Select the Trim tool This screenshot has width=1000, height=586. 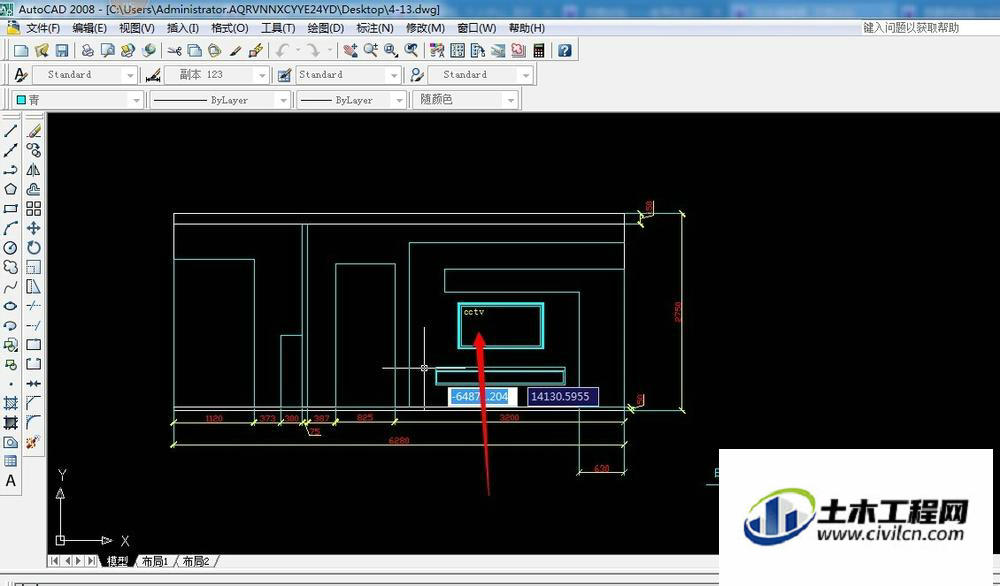tap(34, 306)
